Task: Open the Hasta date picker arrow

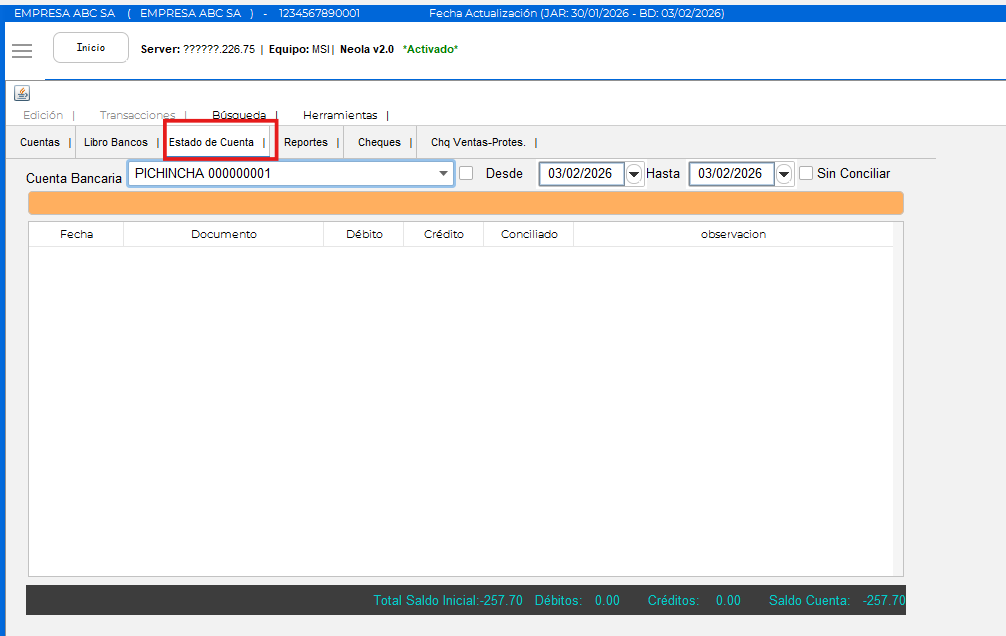Action: pyautogui.click(x=784, y=174)
